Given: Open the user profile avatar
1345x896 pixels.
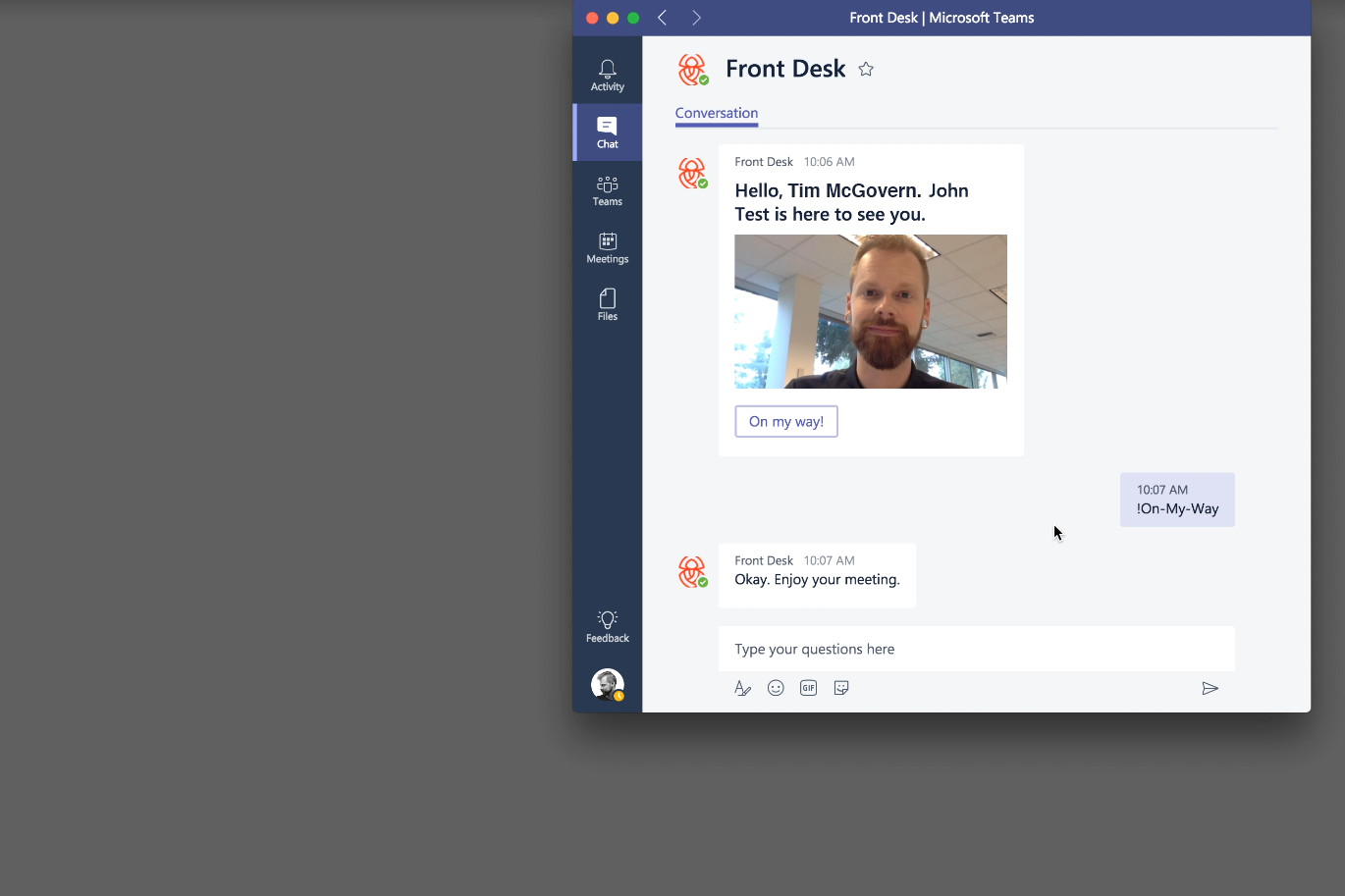Looking at the screenshot, I should click(607, 684).
